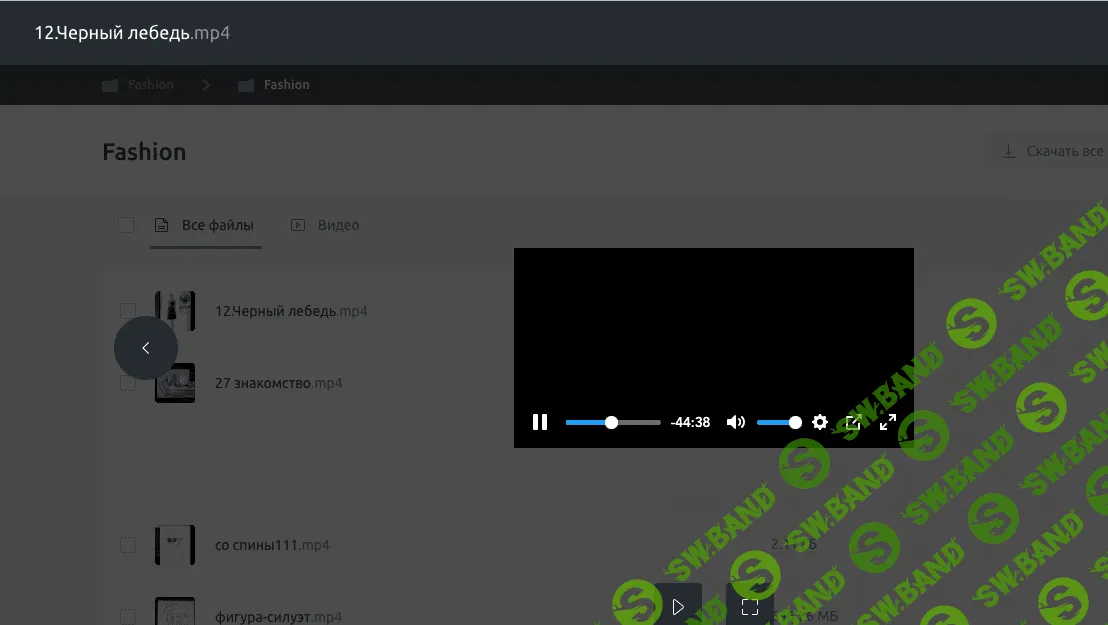Switch to Видео tab
The height and width of the screenshot is (625, 1108).
pos(326,225)
